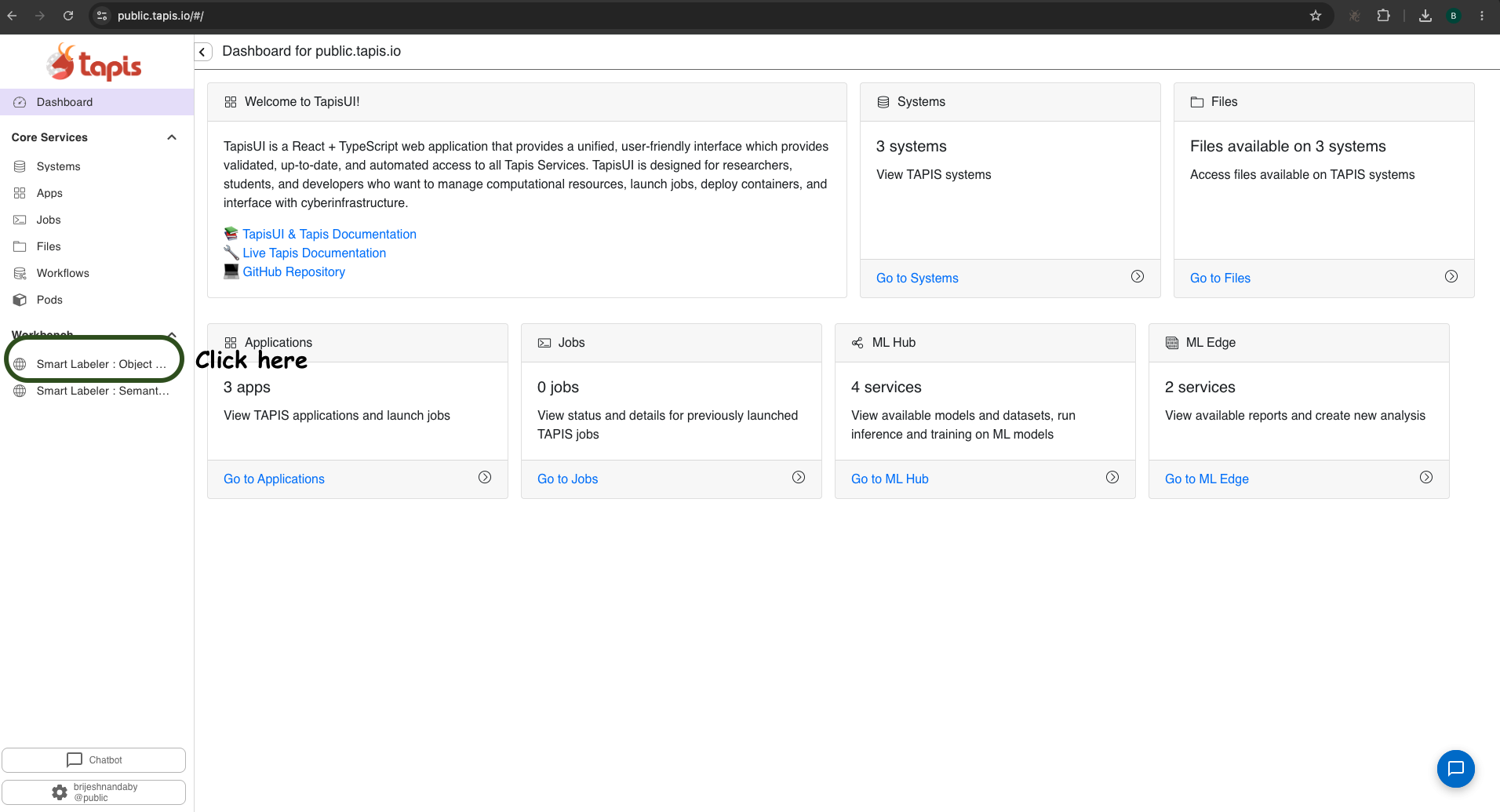1500x812 pixels.
Task: Follow the Go to Applications link
Action: tap(274, 479)
